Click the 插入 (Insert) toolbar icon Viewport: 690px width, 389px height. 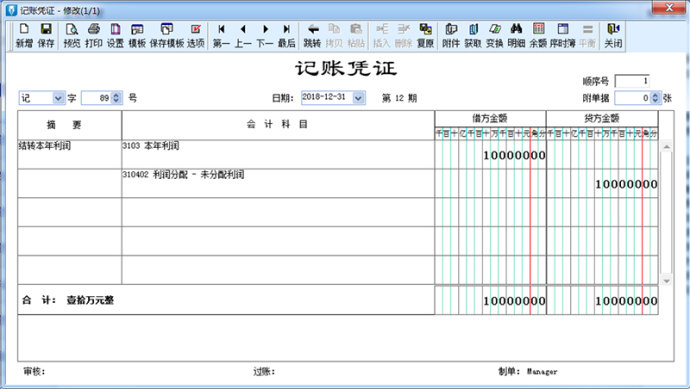click(x=382, y=35)
